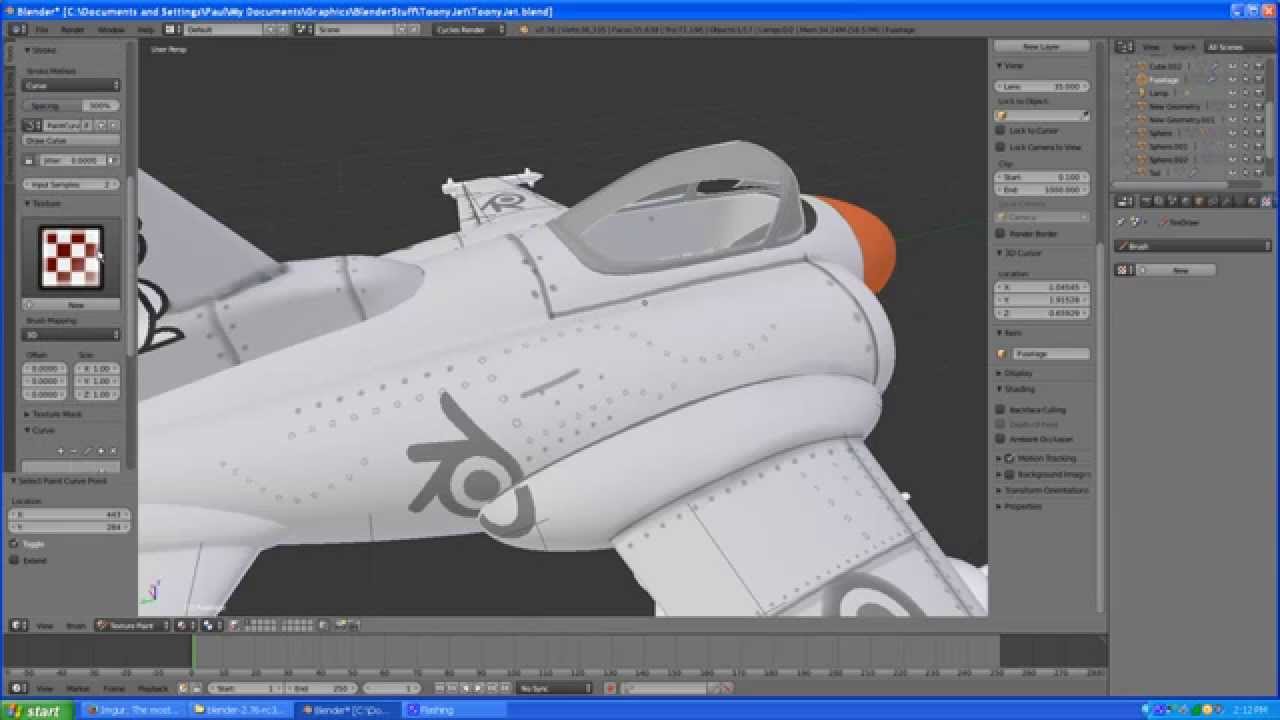Click the timeline End frame field
This screenshot has height=720, width=1280.
click(x=320, y=688)
